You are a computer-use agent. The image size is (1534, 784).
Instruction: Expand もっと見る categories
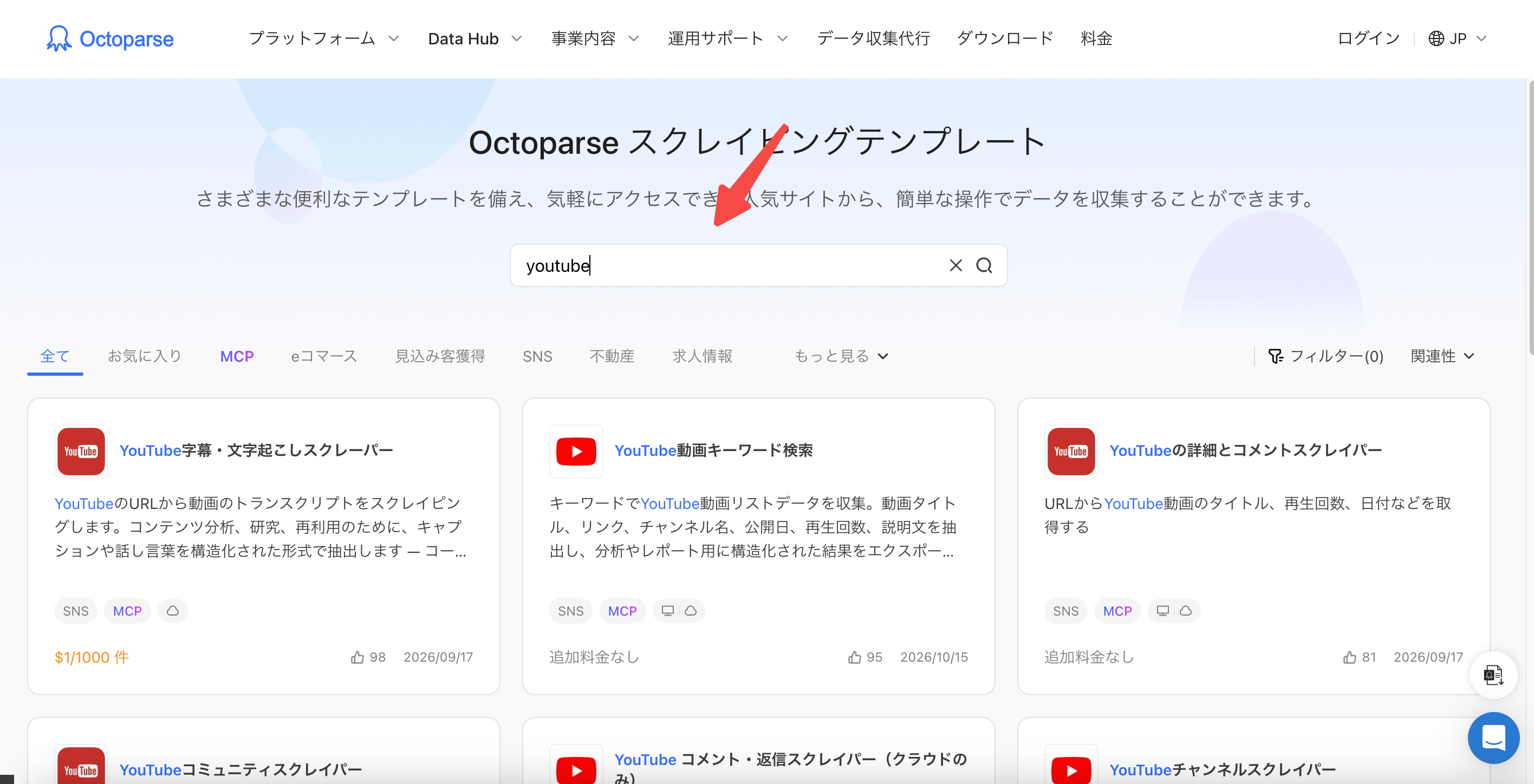[841, 356]
